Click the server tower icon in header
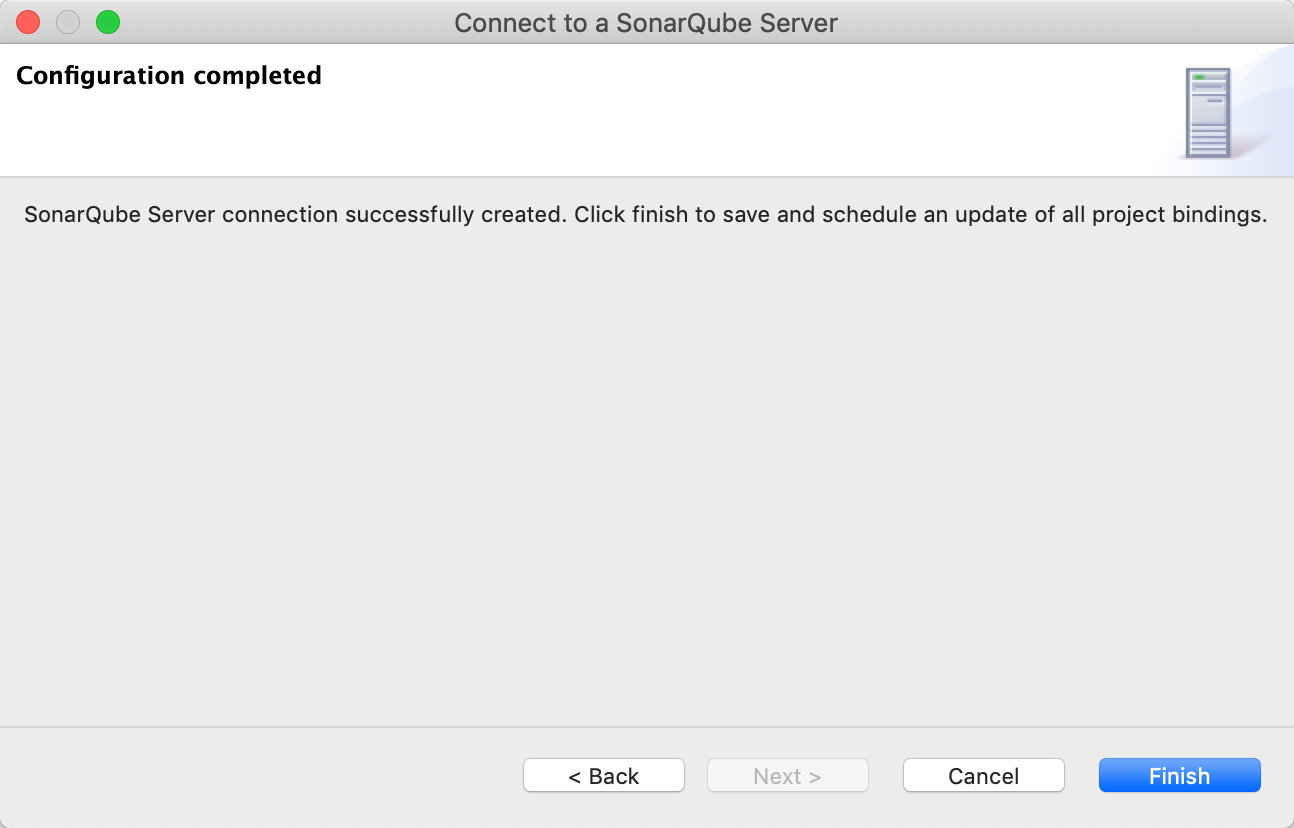 (1206, 113)
